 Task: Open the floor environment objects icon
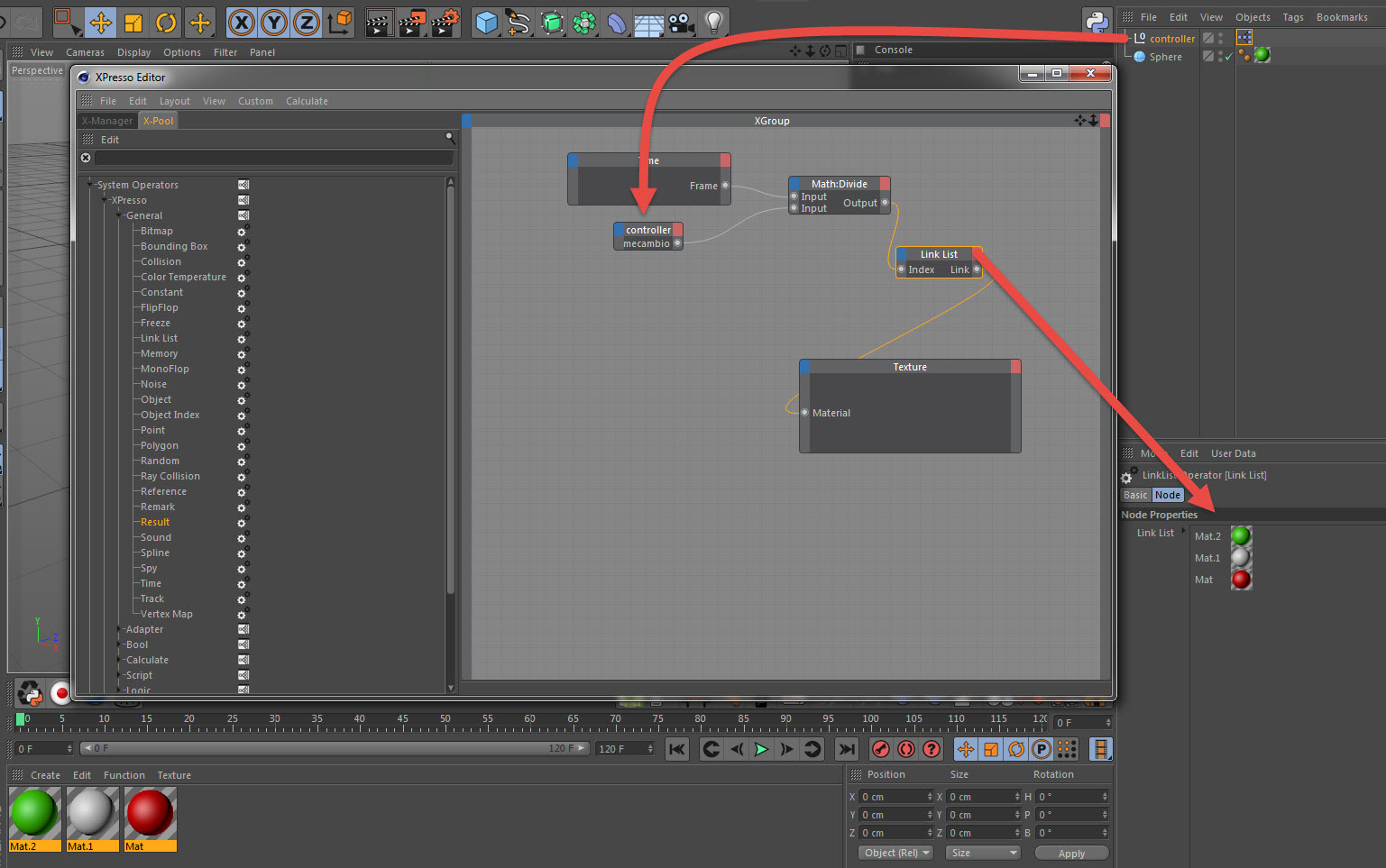648,23
